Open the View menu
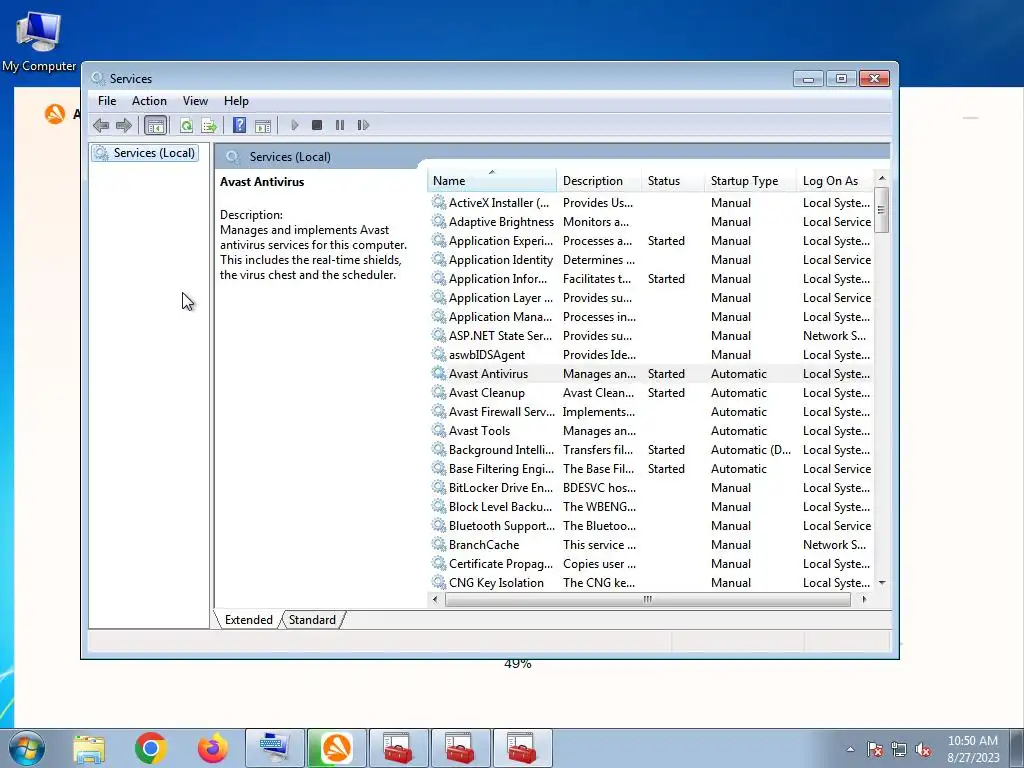This screenshot has width=1024, height=768. coord(195,101)
